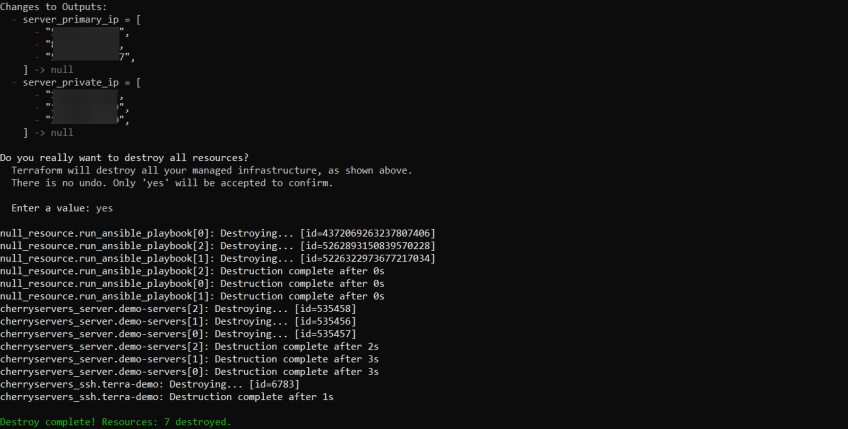
Task: Click the green "Destroy complete!" summary line
Action: [x=115, y=422]
